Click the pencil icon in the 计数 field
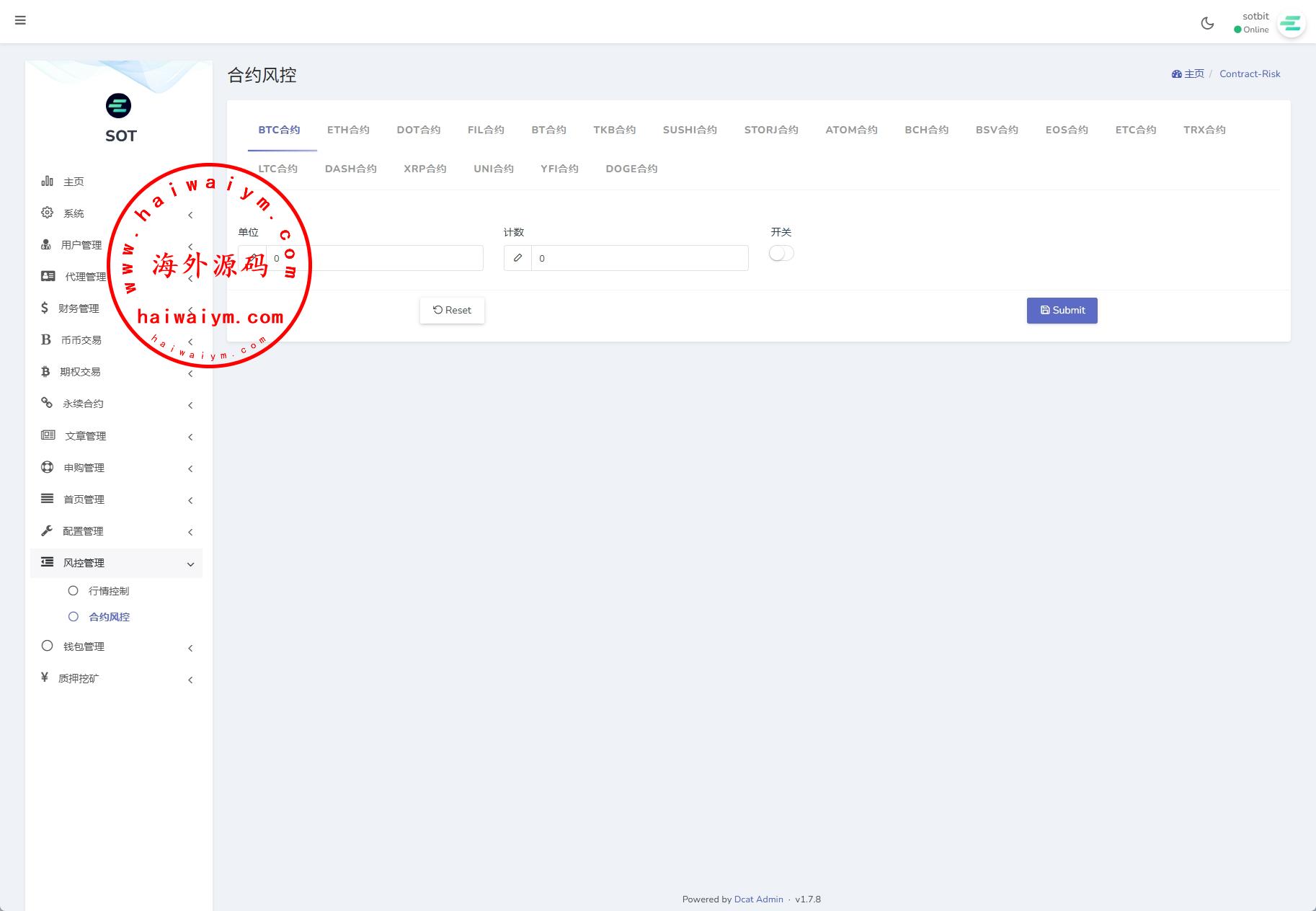 point(517,258)
